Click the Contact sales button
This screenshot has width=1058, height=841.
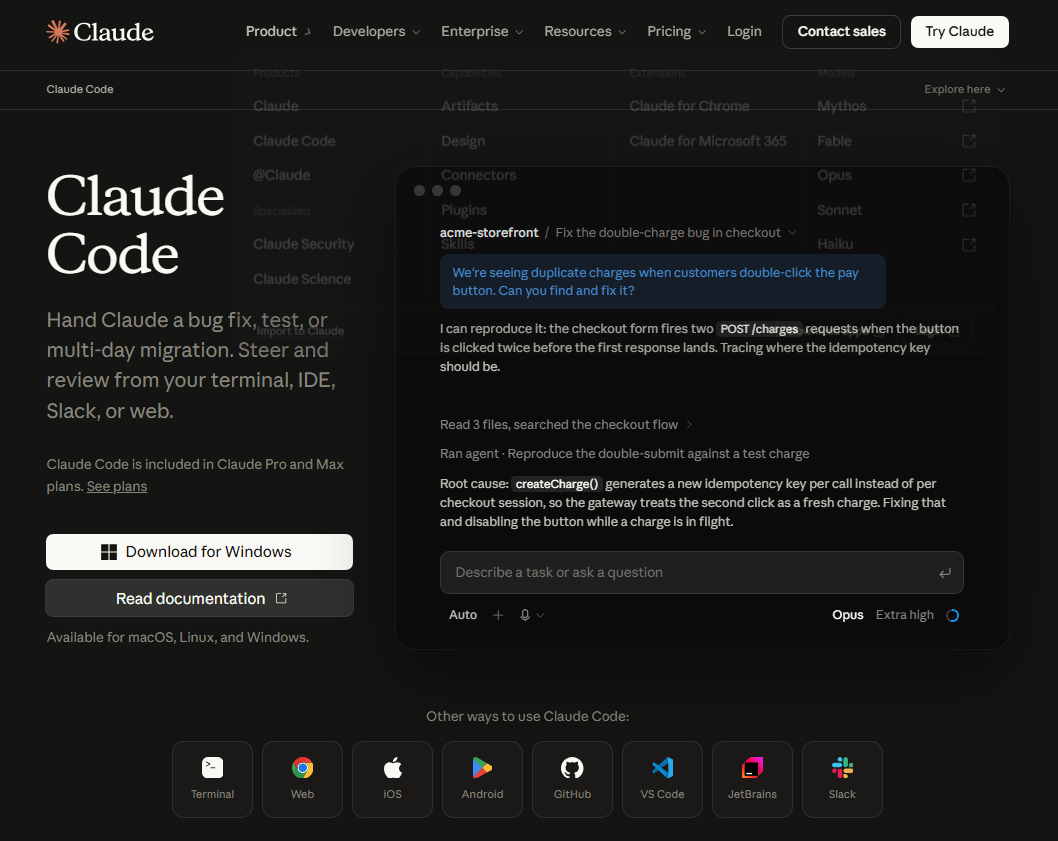pos(841,32)
